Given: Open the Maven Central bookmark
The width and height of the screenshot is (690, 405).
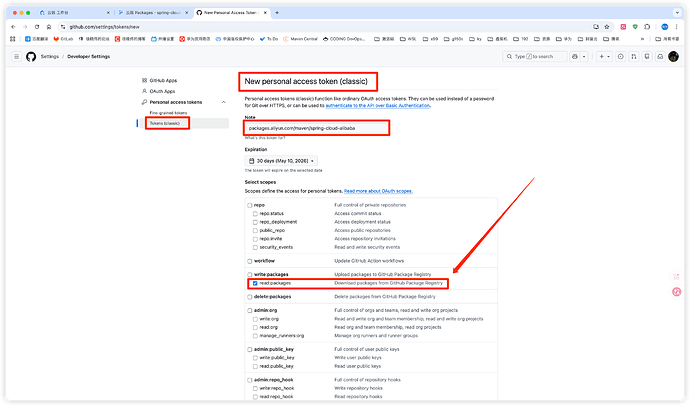Looking at the screenshot, I should (301, 39).
